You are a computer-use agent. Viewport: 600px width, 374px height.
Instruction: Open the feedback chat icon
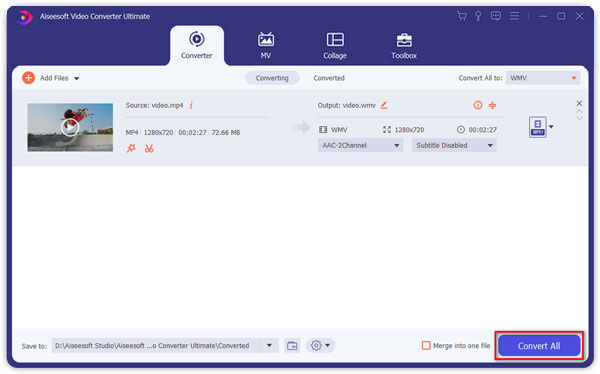tap(496, 16)
